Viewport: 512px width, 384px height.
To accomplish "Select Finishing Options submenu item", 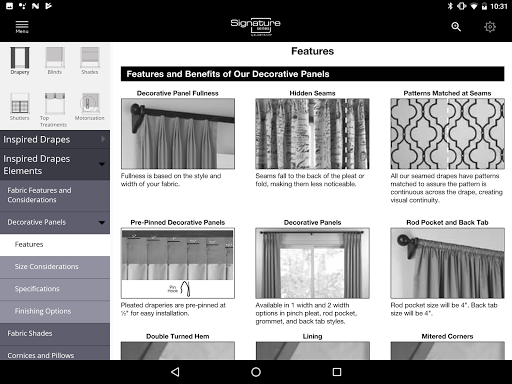I will [x=55, y=311].
